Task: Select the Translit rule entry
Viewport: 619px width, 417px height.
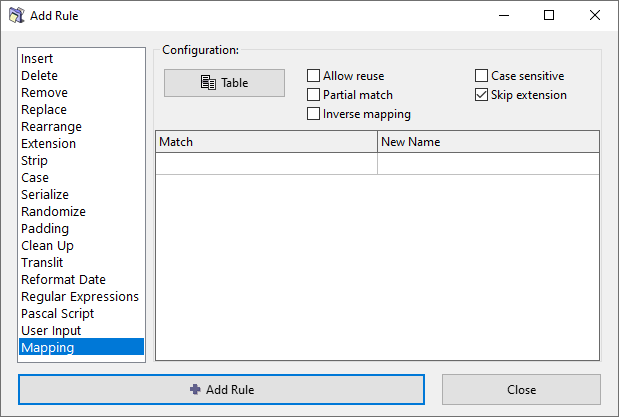Action: (42, 263)
